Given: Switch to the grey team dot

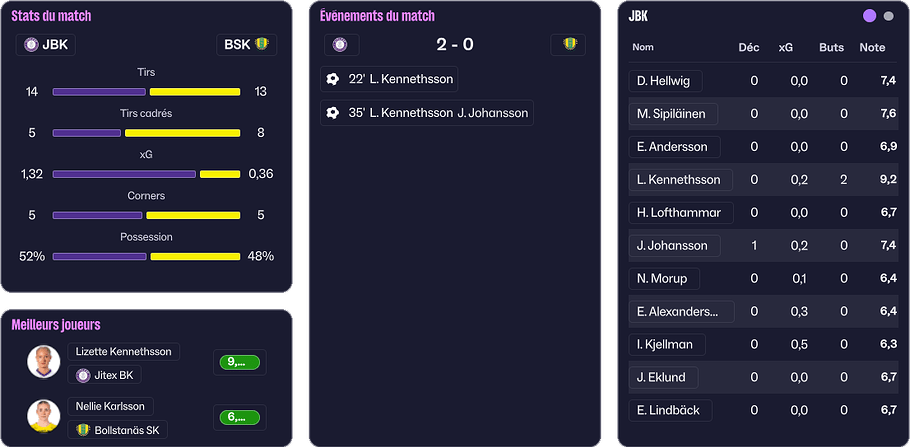Looking at the screenshot, I should click(x=889, y=16).
